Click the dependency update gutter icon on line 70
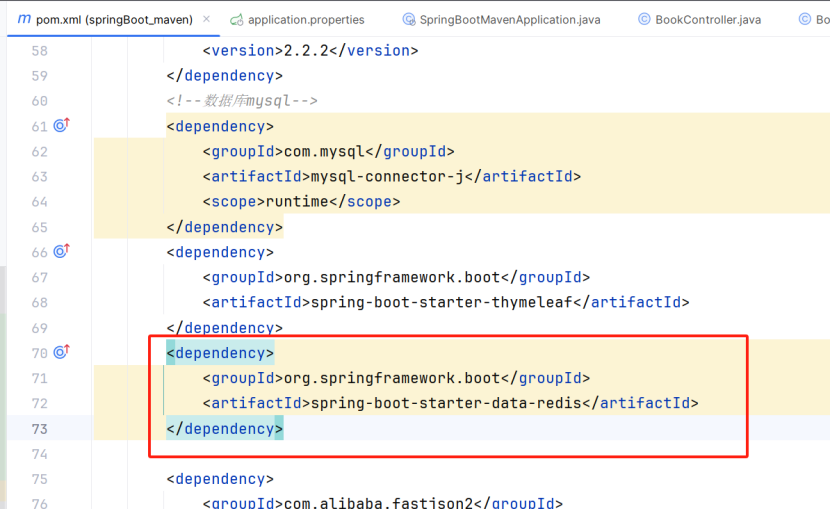Image resolution: width=830 pixels, height=509 pixels. (61, 352)
